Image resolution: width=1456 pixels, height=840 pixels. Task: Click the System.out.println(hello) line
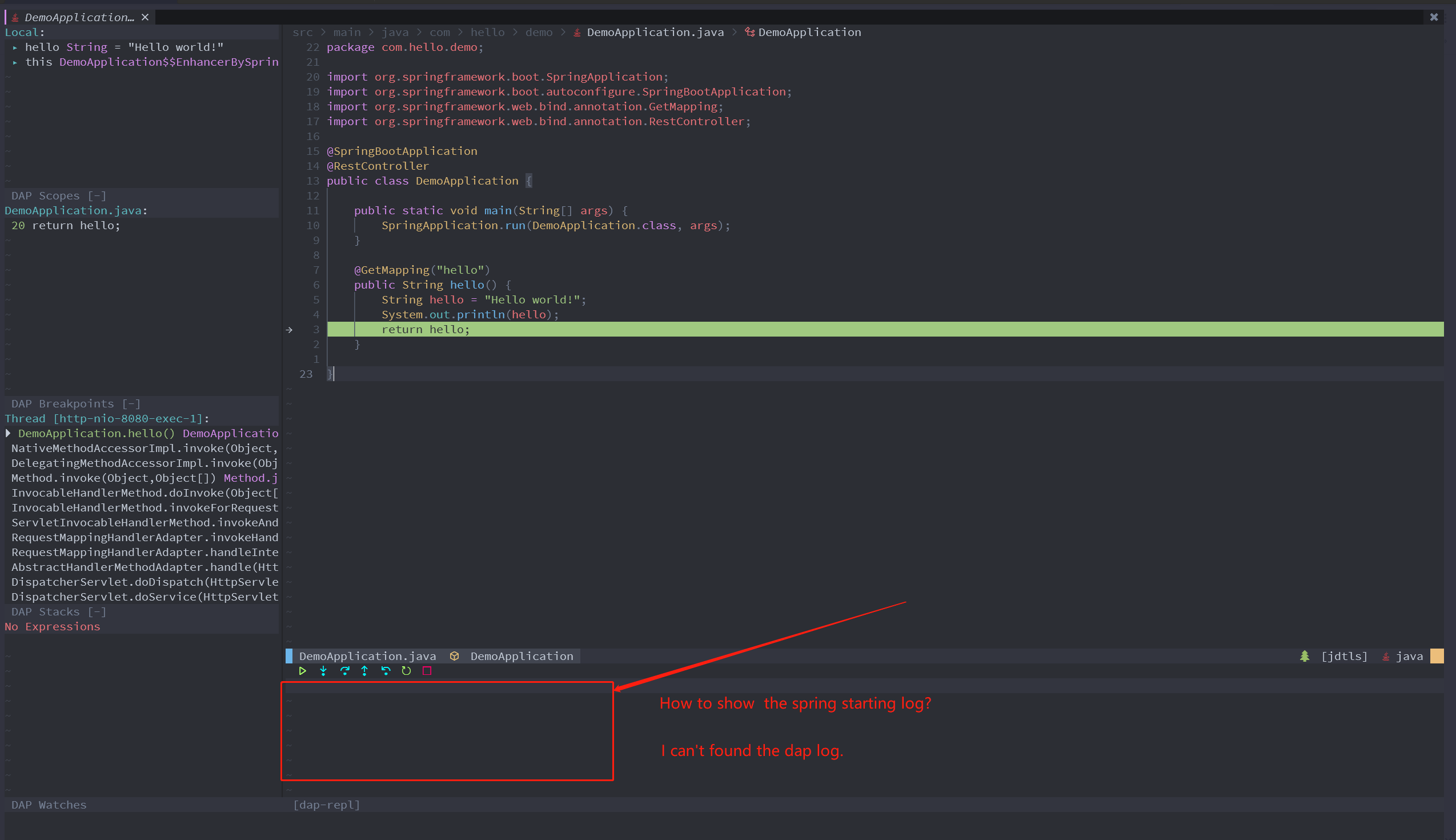[x=470, y=315]
